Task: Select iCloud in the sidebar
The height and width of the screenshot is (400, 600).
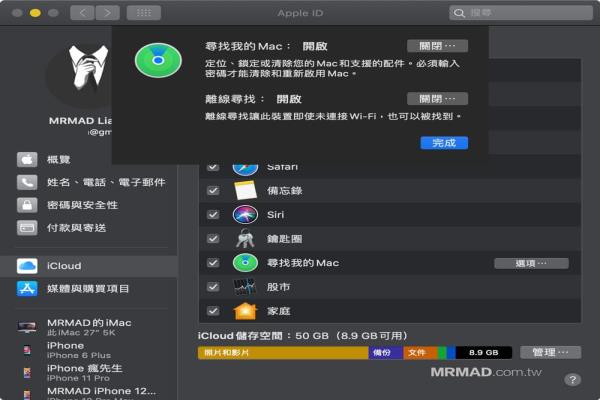Action: click(x=89, y=266)
